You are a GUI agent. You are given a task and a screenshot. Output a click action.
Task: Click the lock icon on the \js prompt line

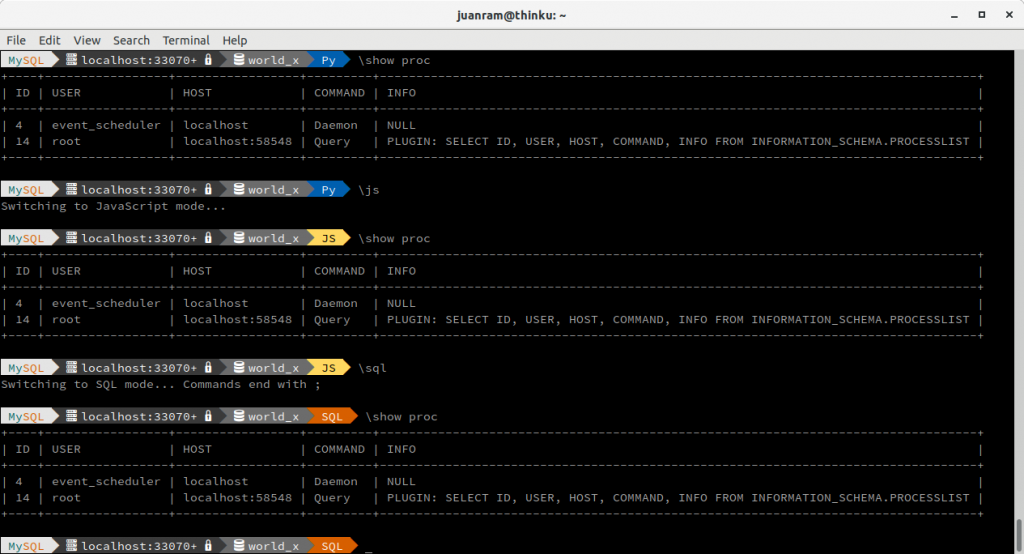tap(208, 190)
